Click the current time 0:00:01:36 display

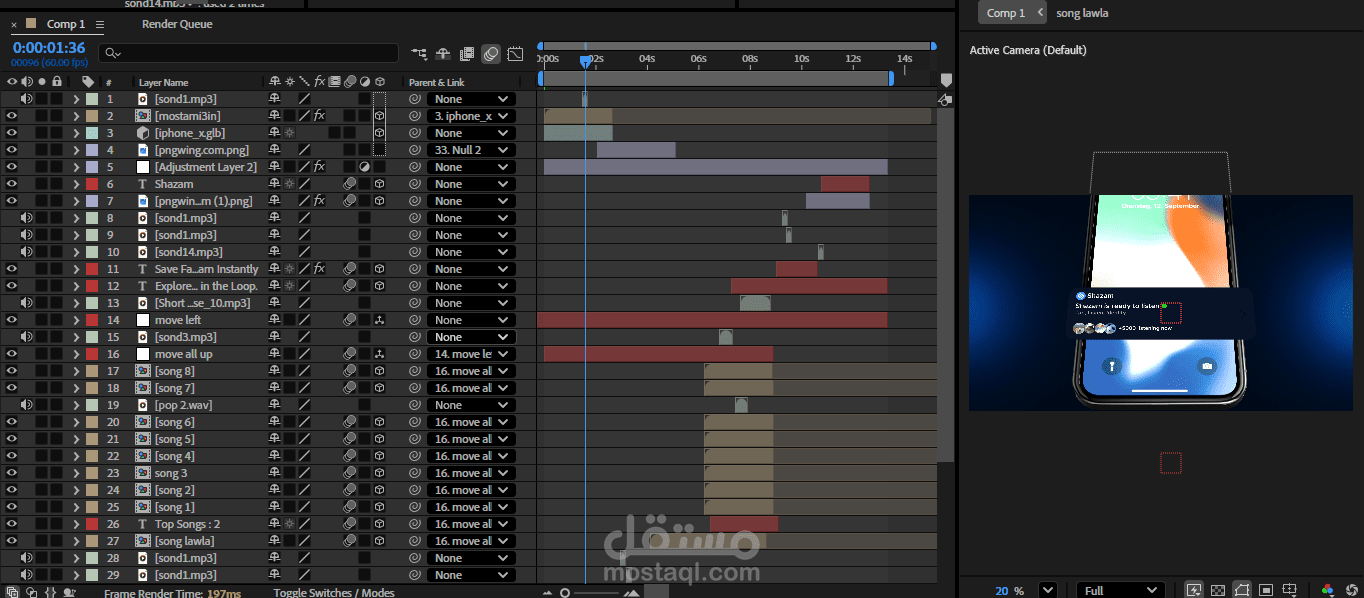[x=49, y=48]
